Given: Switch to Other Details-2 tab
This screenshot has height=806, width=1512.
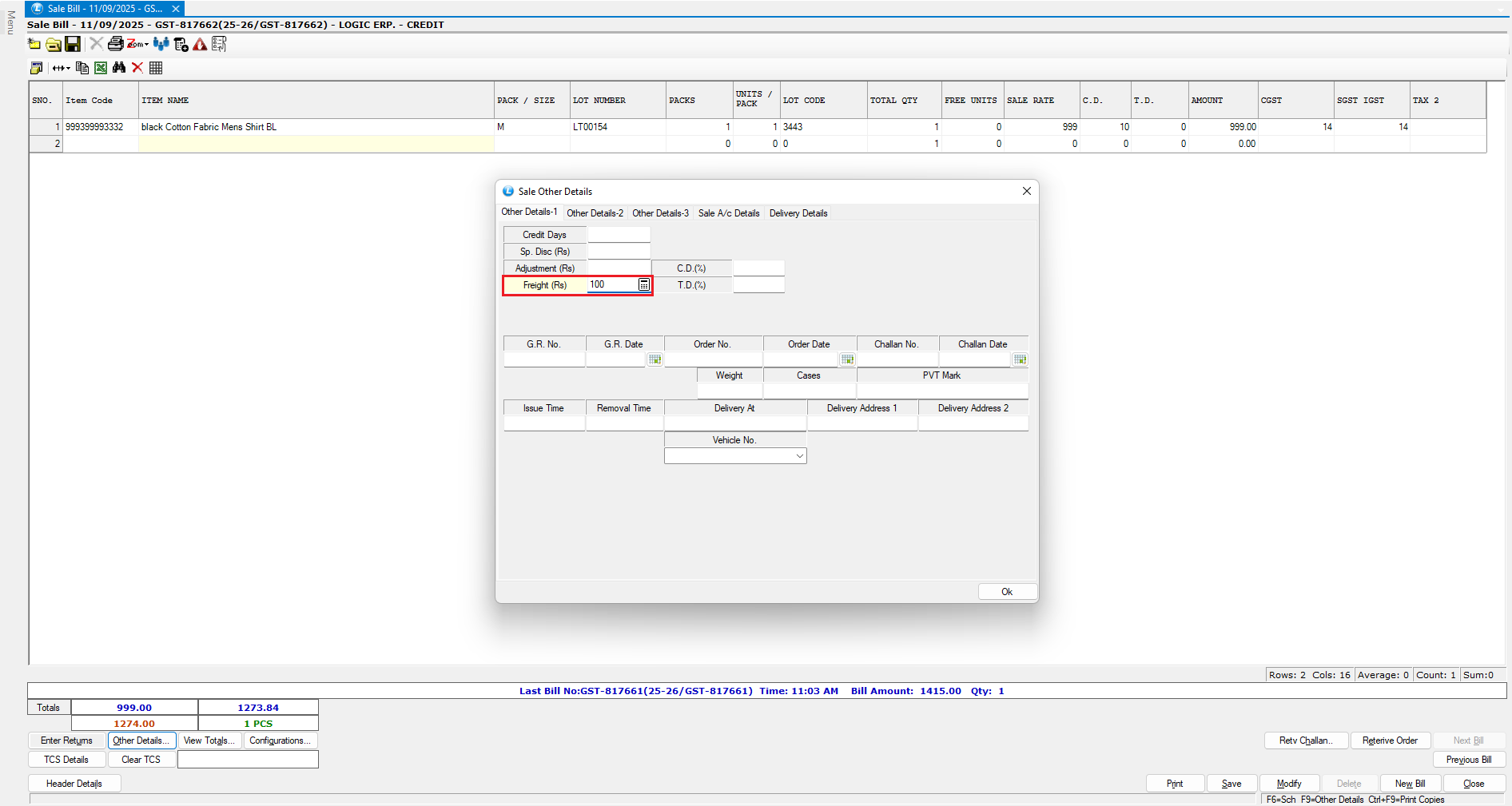Looking at the screenshot, I should pos(595,213).
